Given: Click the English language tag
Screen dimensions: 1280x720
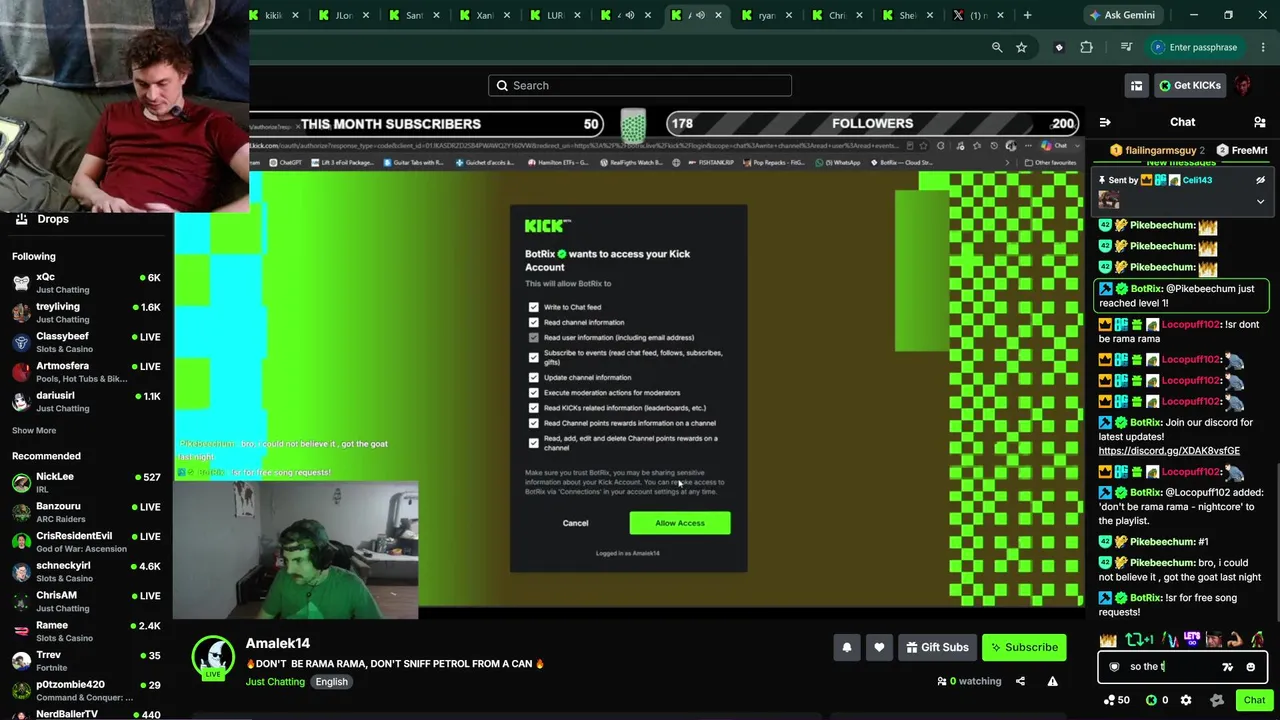Looking at the screenshot, I should [x=331, y=682].
